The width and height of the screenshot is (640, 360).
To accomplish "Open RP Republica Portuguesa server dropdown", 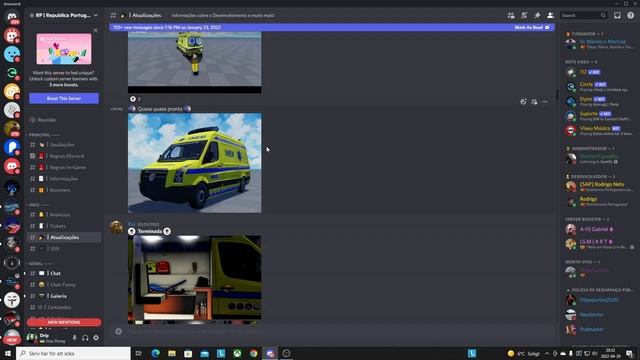I will point(64,16).
